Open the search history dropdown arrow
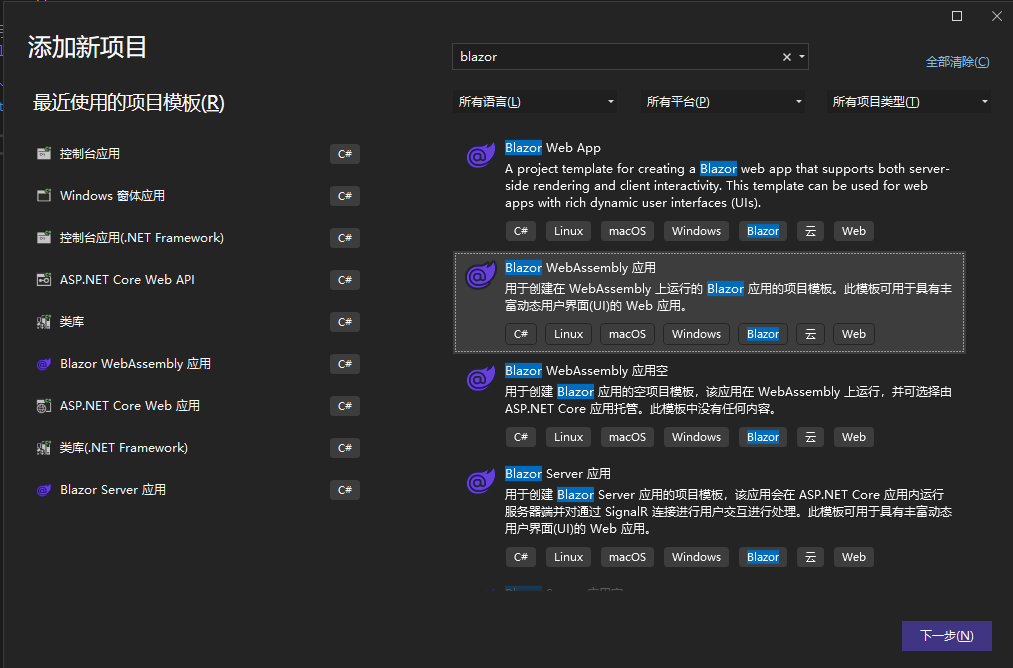The image size is (1013, 668). (802, 57)
